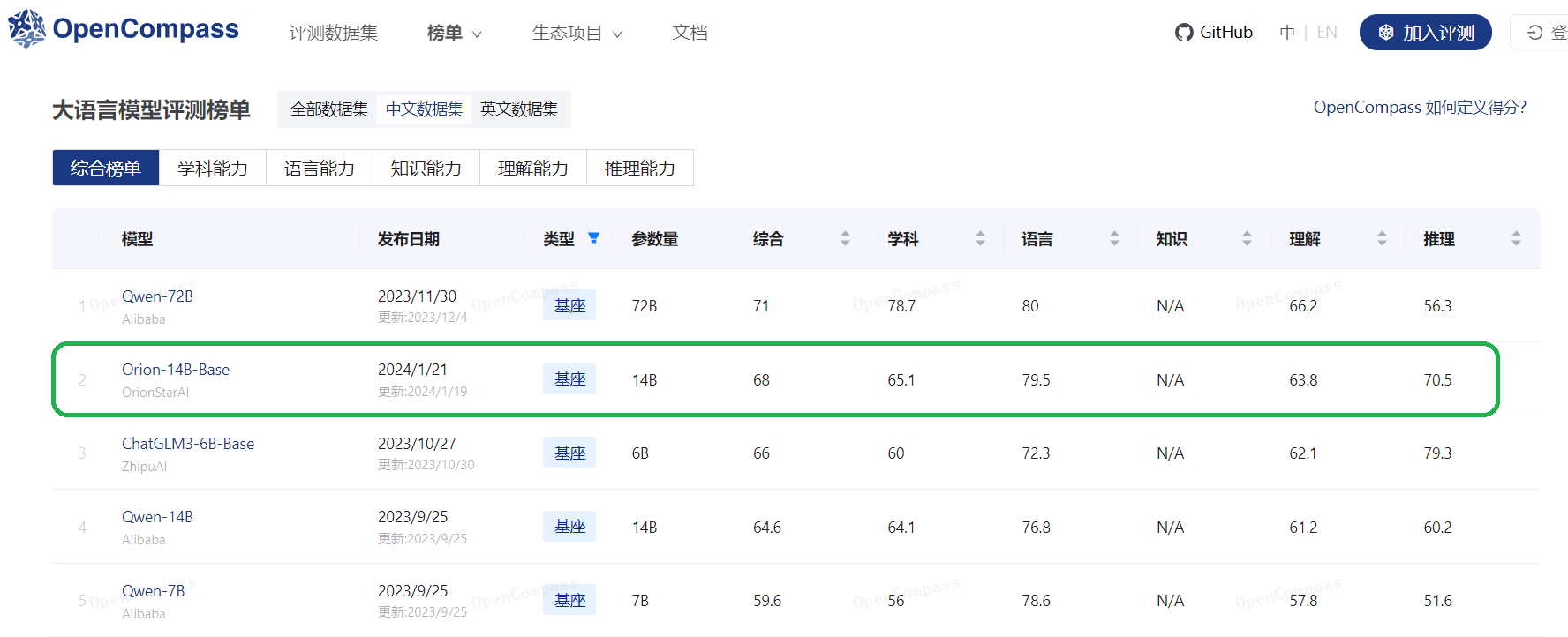Sort by 知识 score column
Screen dimensions: 1568x637
pos(1247,239)
